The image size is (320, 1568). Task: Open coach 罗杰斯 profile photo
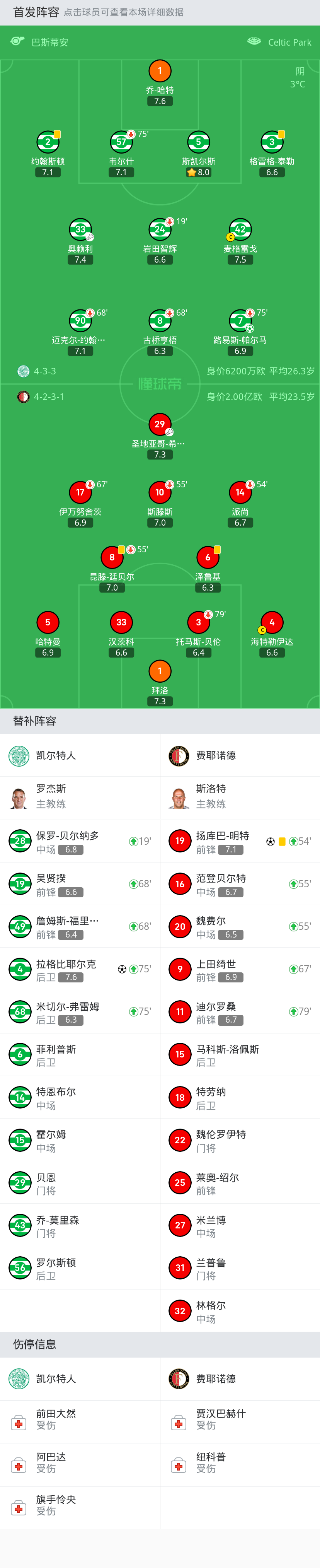click(19, 798)
